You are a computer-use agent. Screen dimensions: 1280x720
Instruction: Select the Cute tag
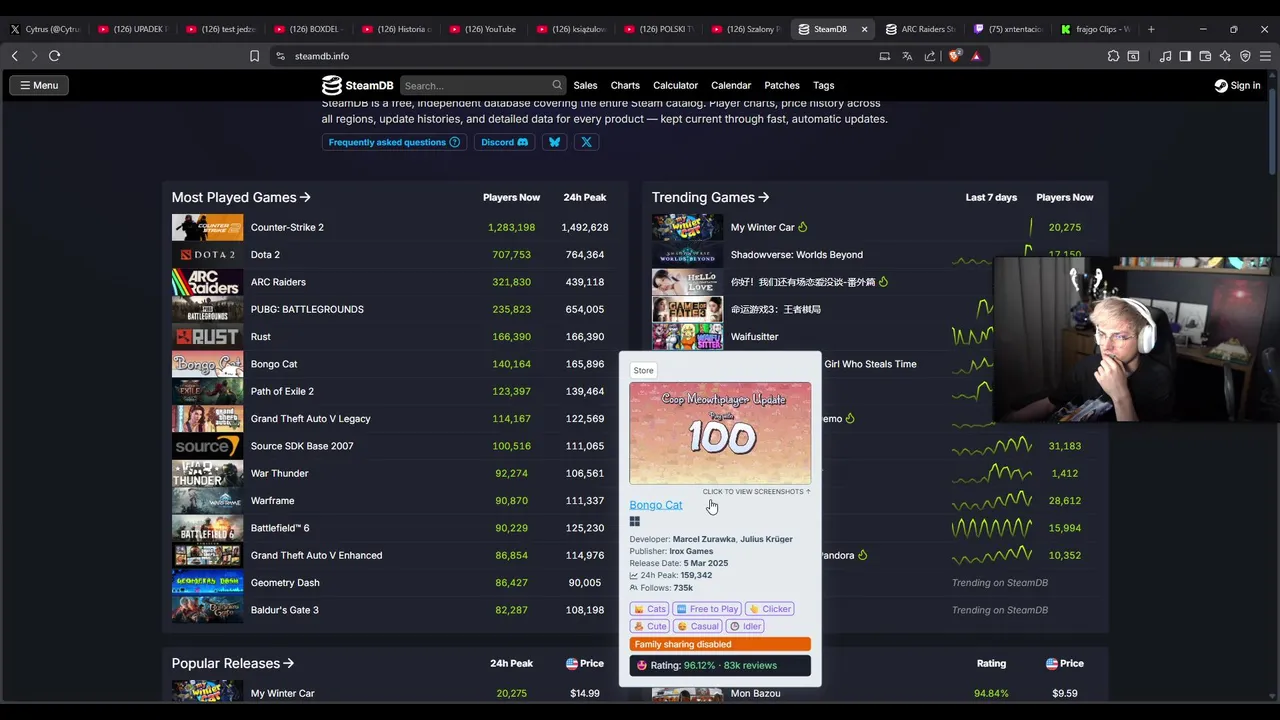click(650, 626)
